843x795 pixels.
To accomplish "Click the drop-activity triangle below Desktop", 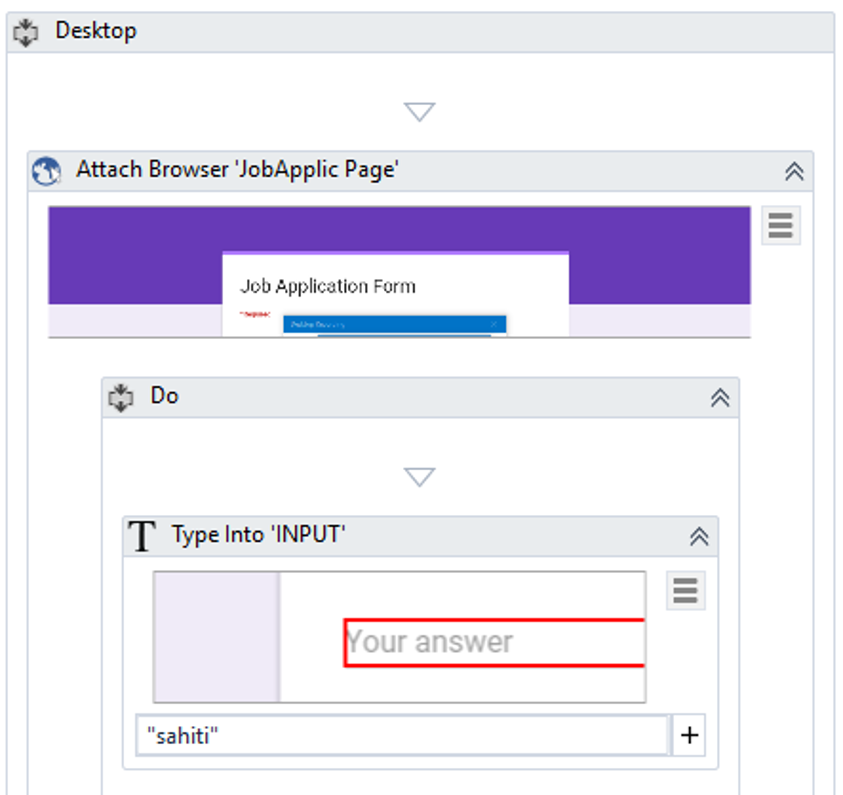I will 419,110.
